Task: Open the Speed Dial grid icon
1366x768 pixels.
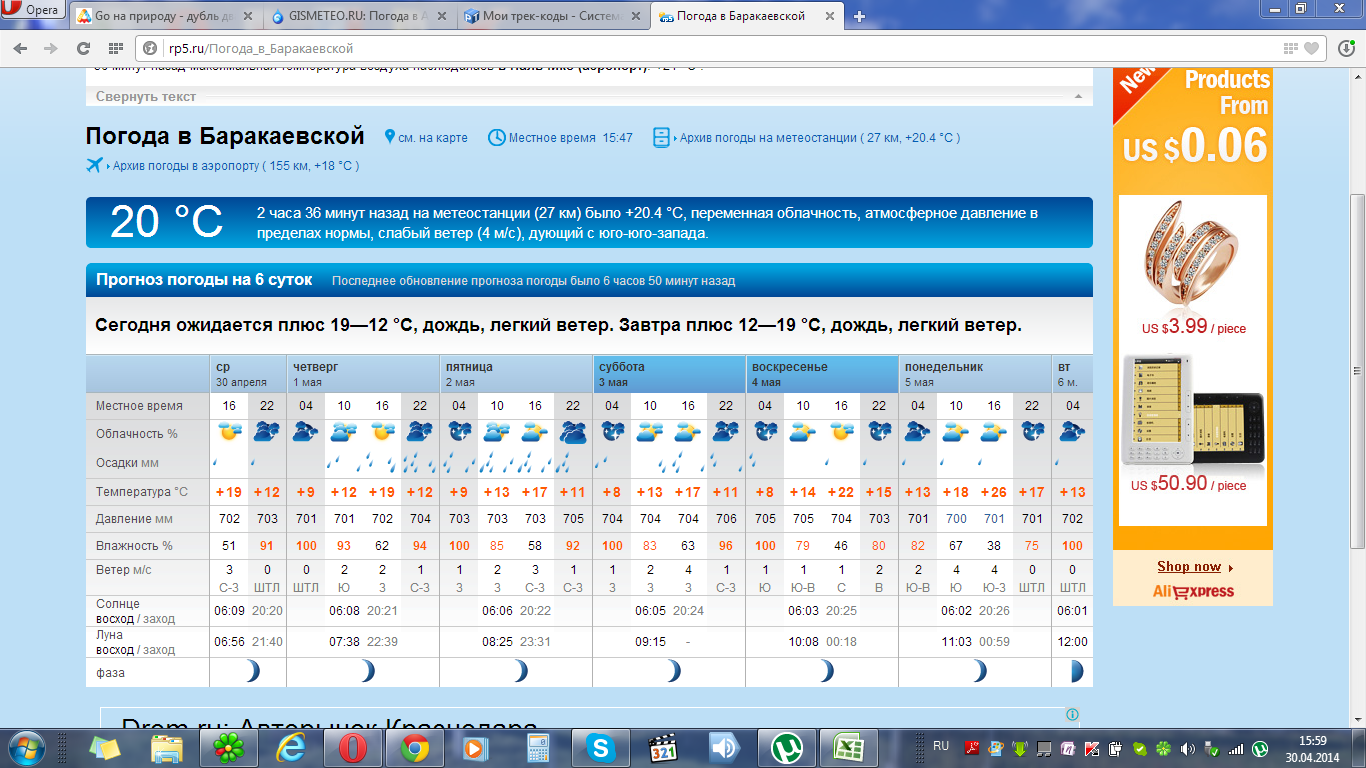Action: point(116,48)
